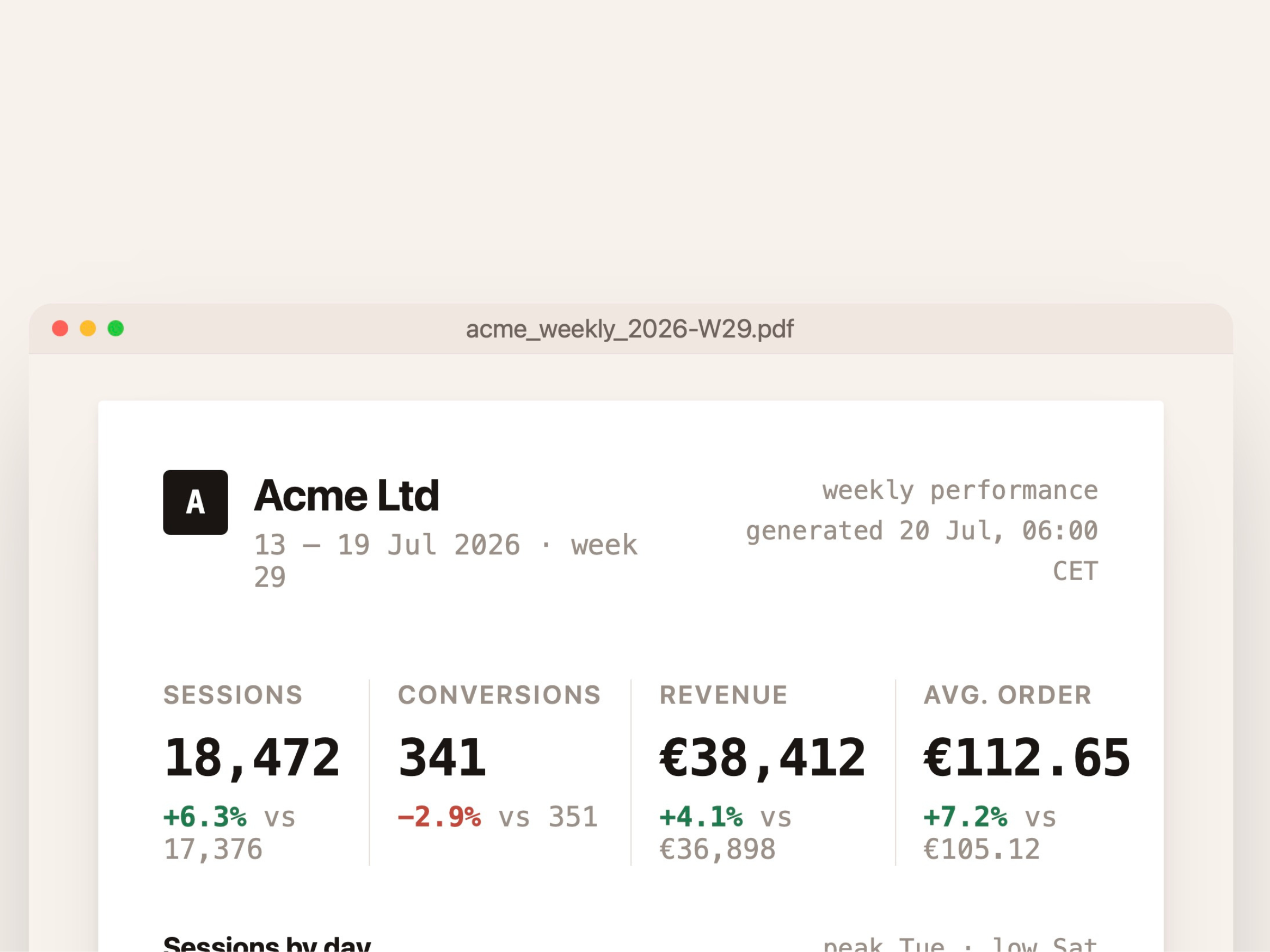The width and height of the screenshot is (1270, 952).
Task: Select the sessions value 18,472
Action: pos(252,758)
